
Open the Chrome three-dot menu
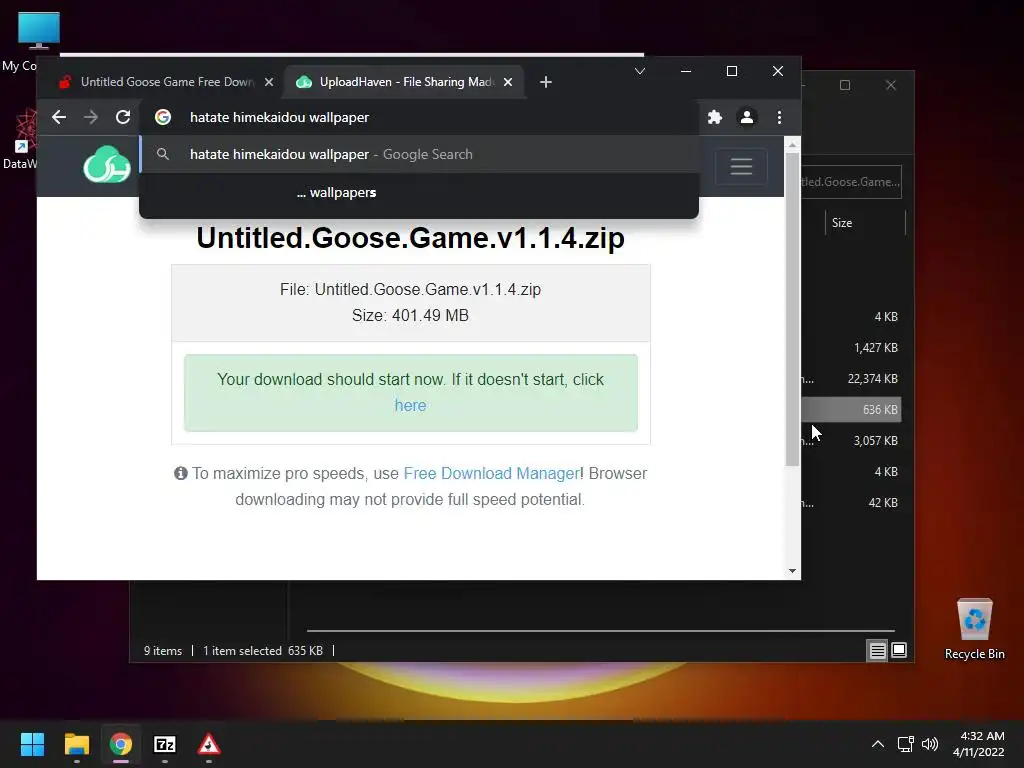779,117
